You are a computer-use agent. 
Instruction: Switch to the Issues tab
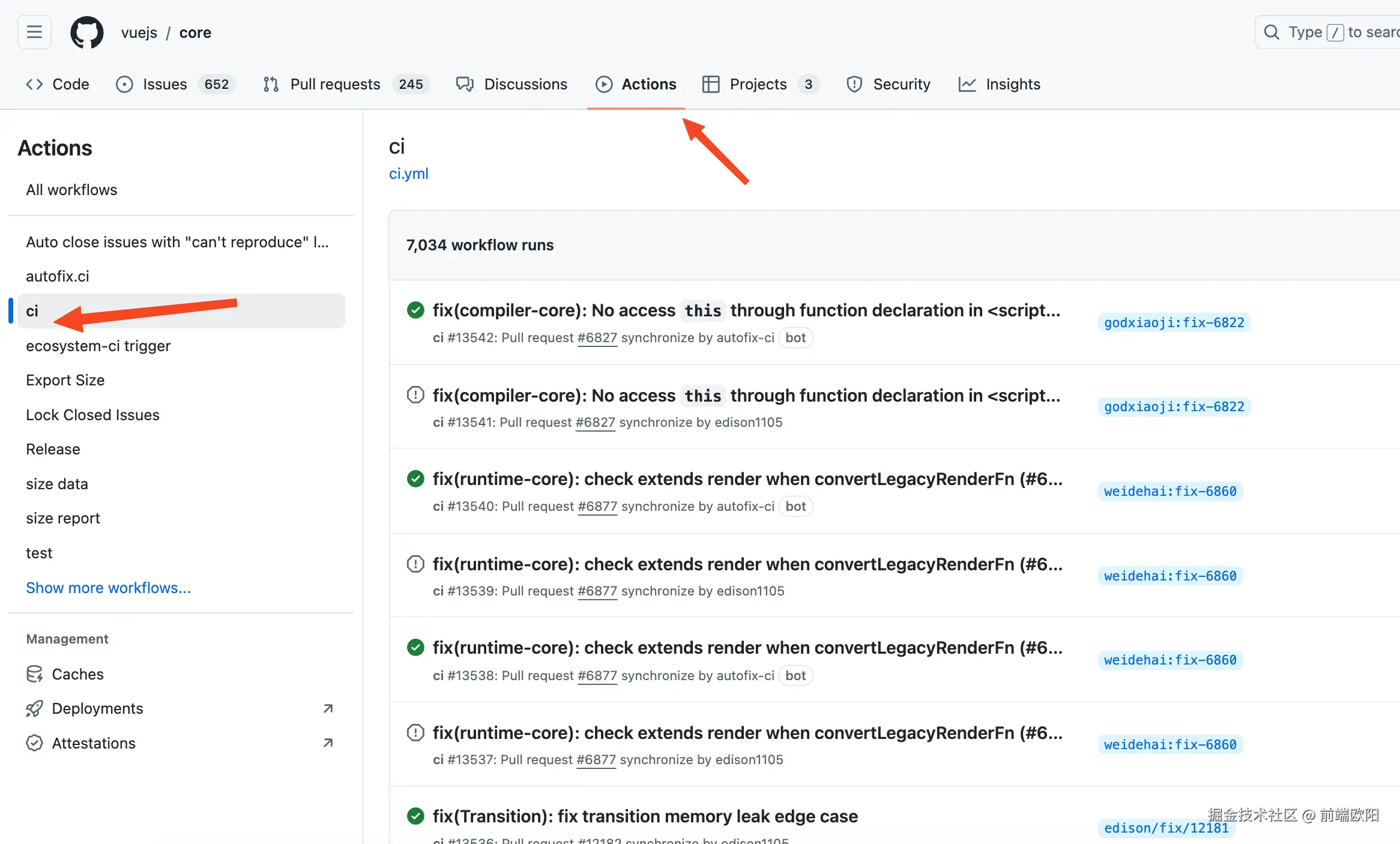point(164,84)
